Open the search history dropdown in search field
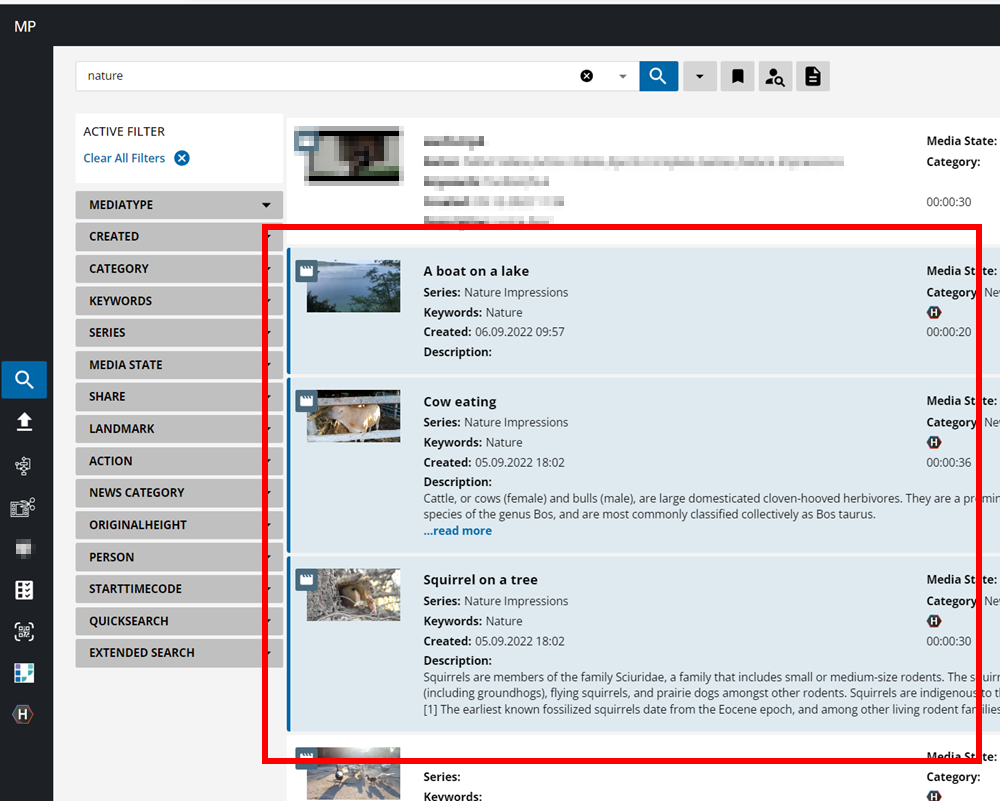Image resolution: width=1000 pixels, height=801 pixels. [x=622, y=76]
